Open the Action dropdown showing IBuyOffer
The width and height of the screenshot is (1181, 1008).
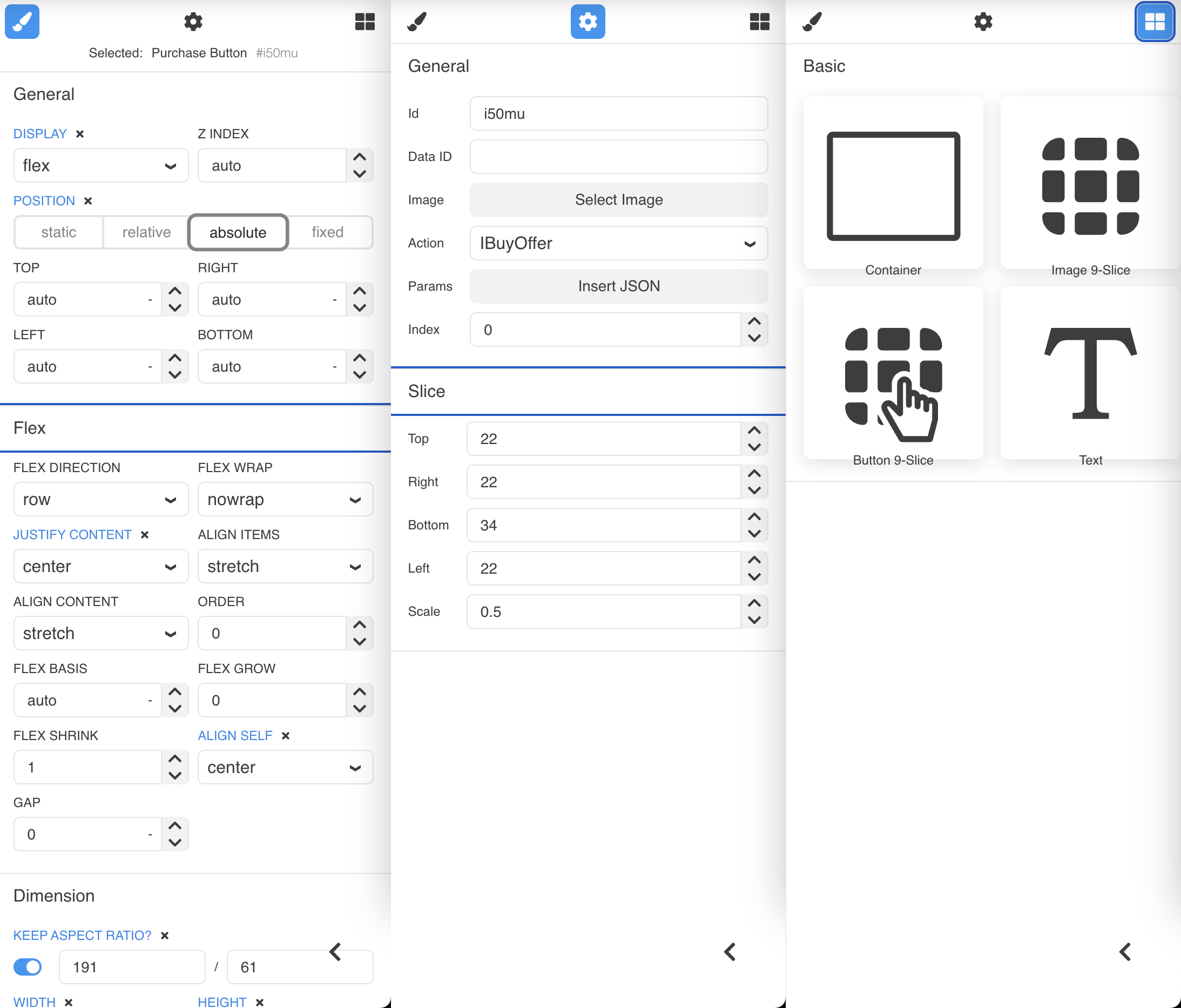coord(618,244)
